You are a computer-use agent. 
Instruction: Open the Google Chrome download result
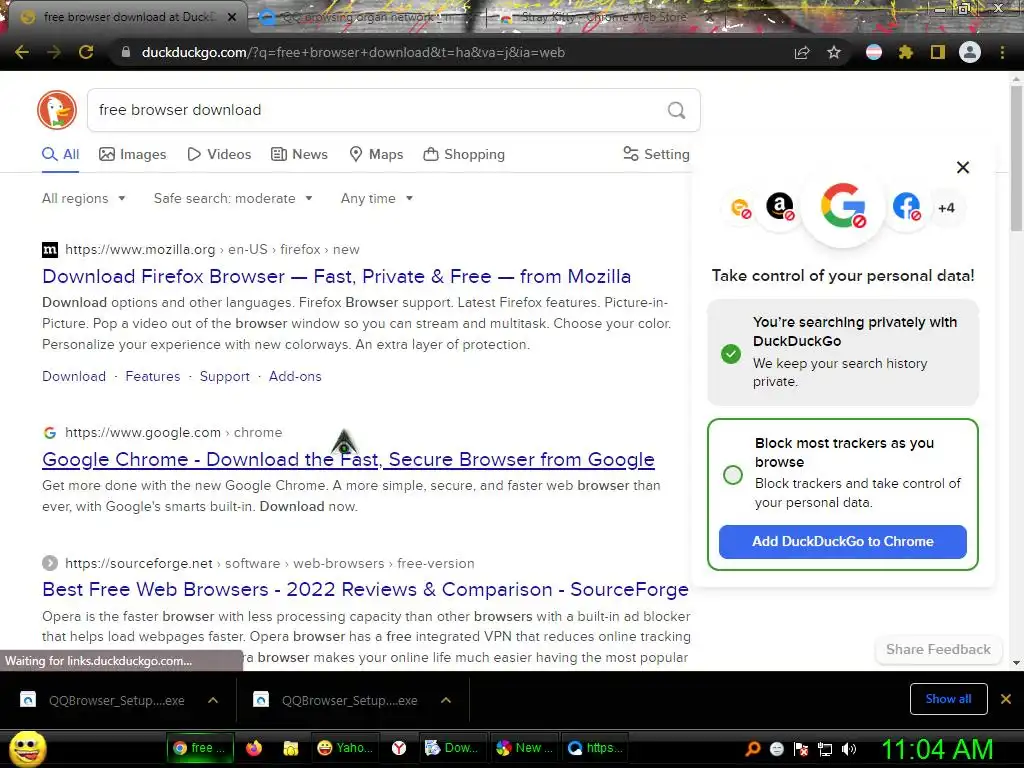click(348, 459)
